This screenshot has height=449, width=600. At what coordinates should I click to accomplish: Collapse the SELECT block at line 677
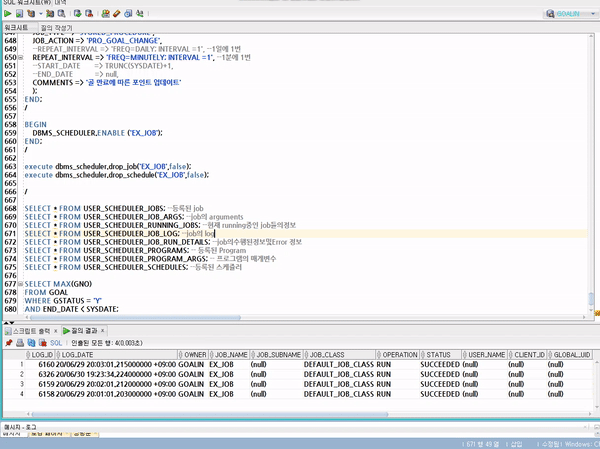click(x=21, y=284)
